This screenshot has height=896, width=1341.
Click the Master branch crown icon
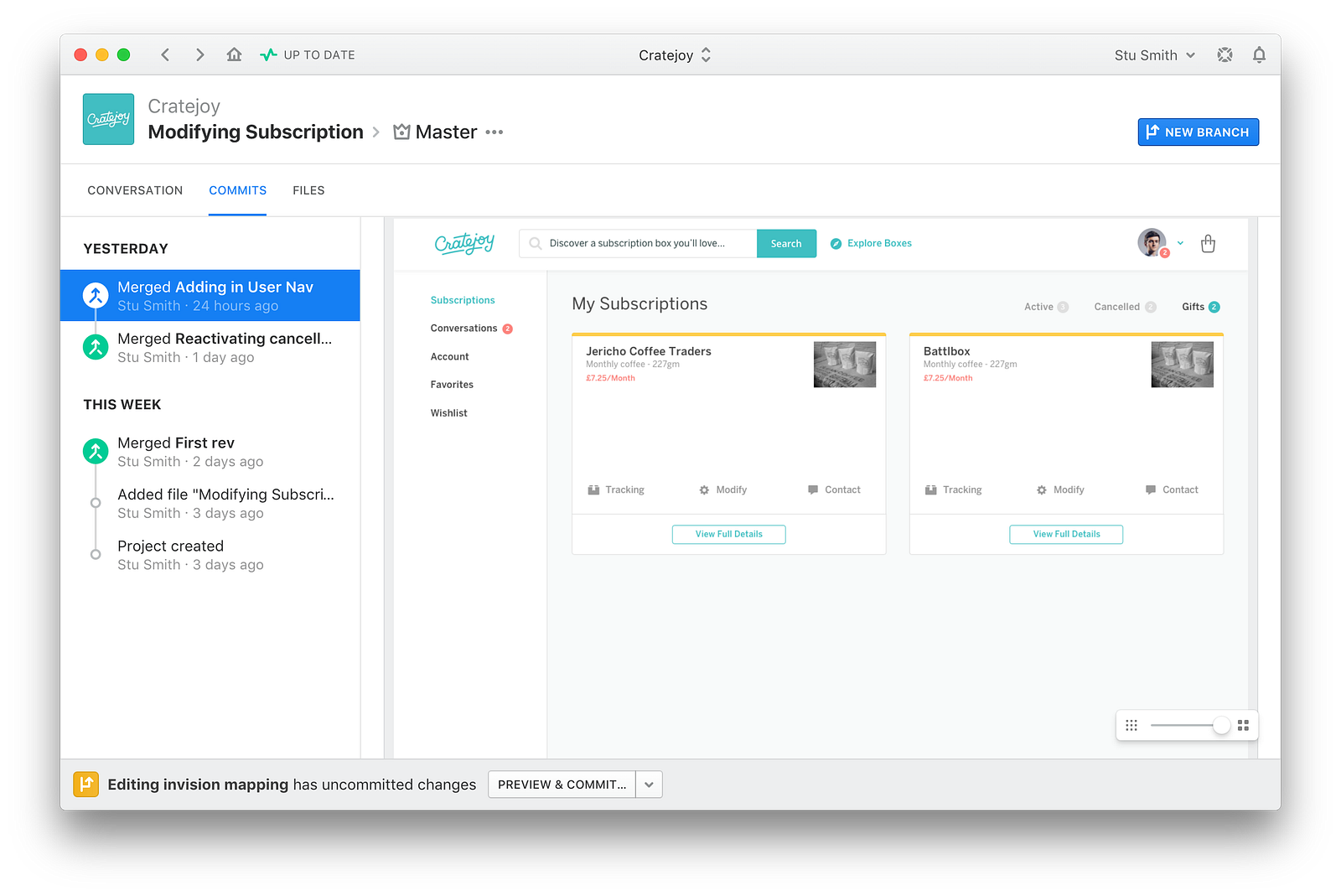(401, 132)
